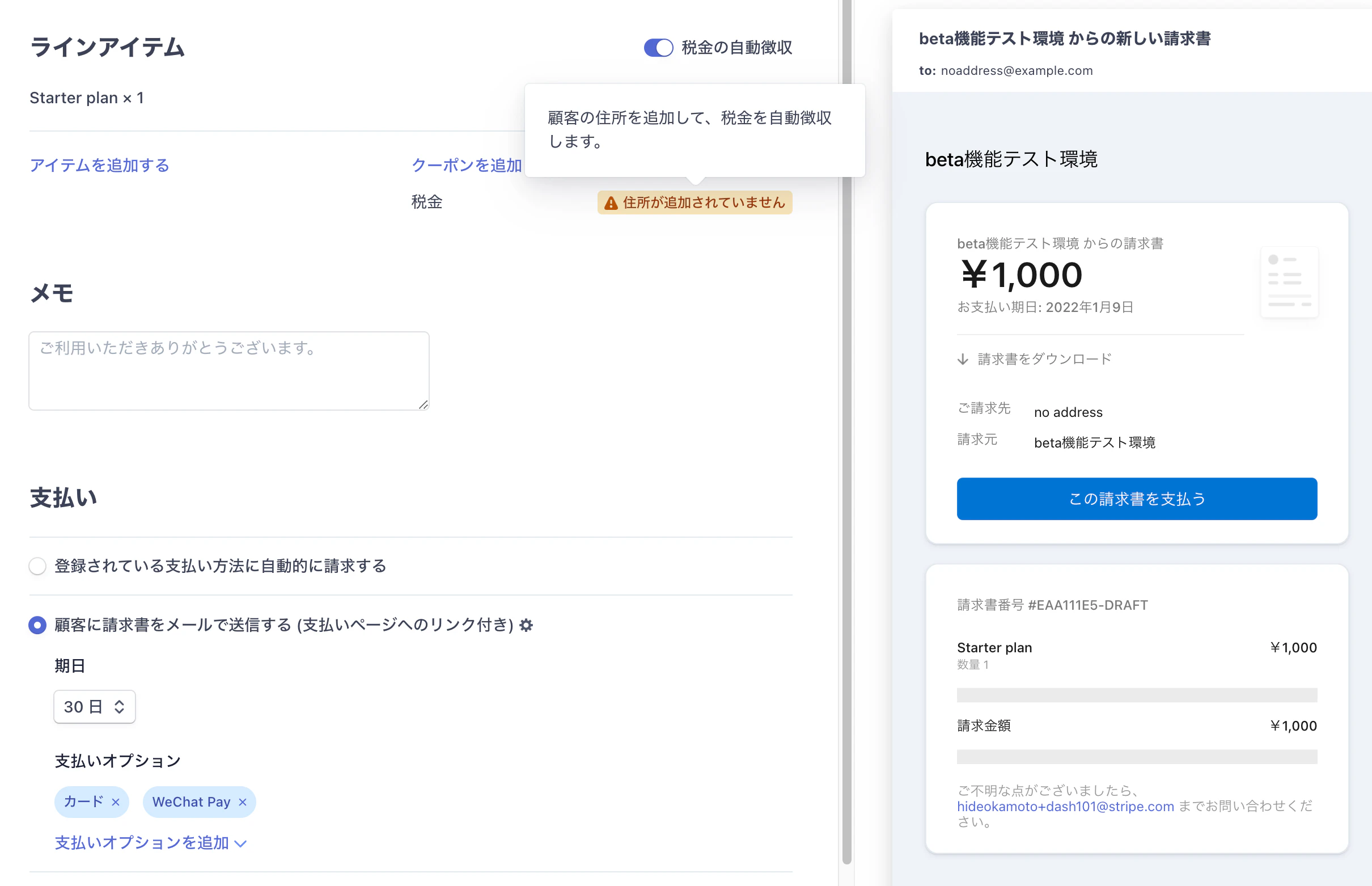Click the この請求書を支払う button
1372x886 pixels.
1136,499
